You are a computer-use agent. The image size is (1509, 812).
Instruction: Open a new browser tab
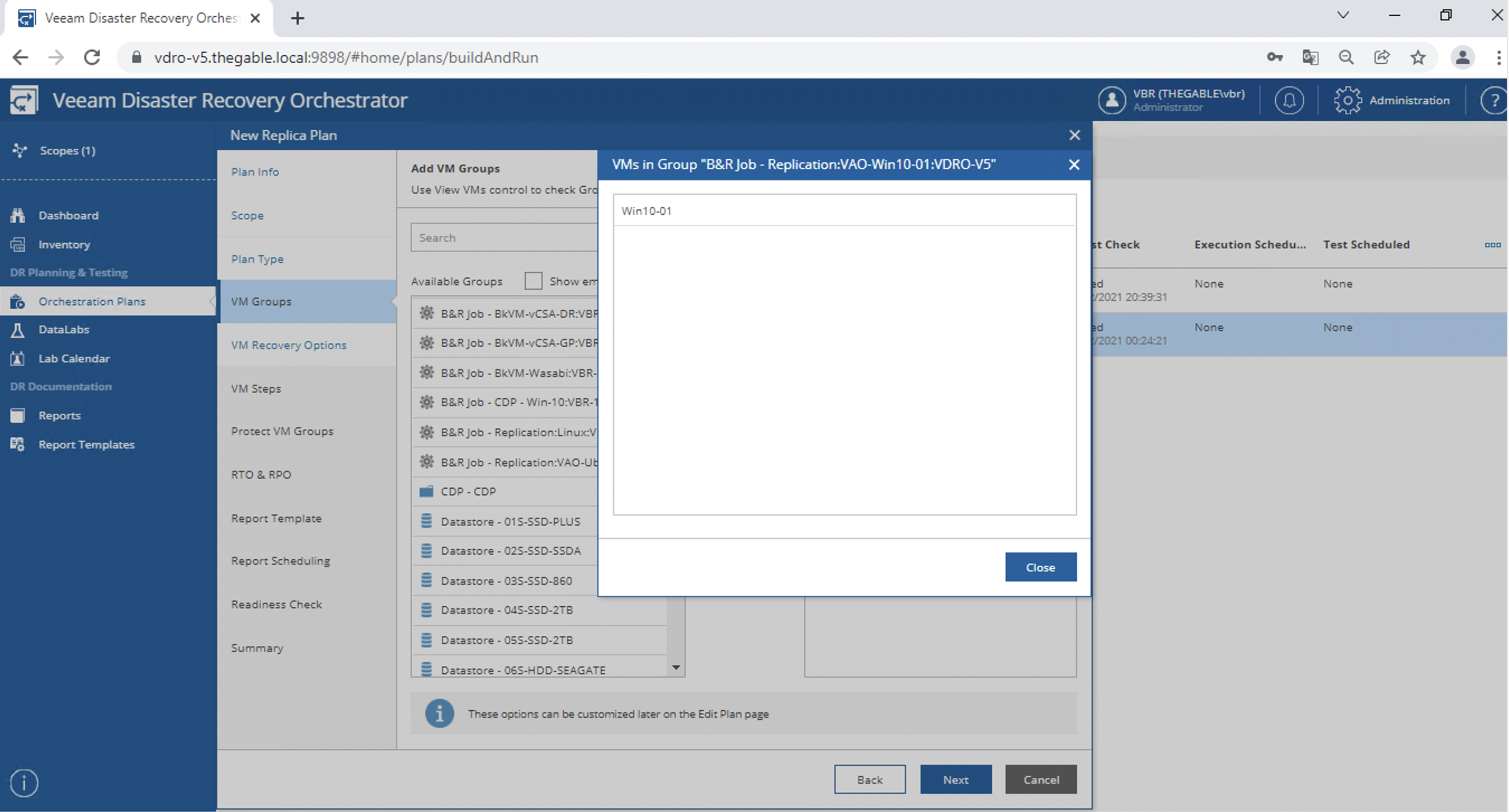pyautogui.click(x=298, y=18)
